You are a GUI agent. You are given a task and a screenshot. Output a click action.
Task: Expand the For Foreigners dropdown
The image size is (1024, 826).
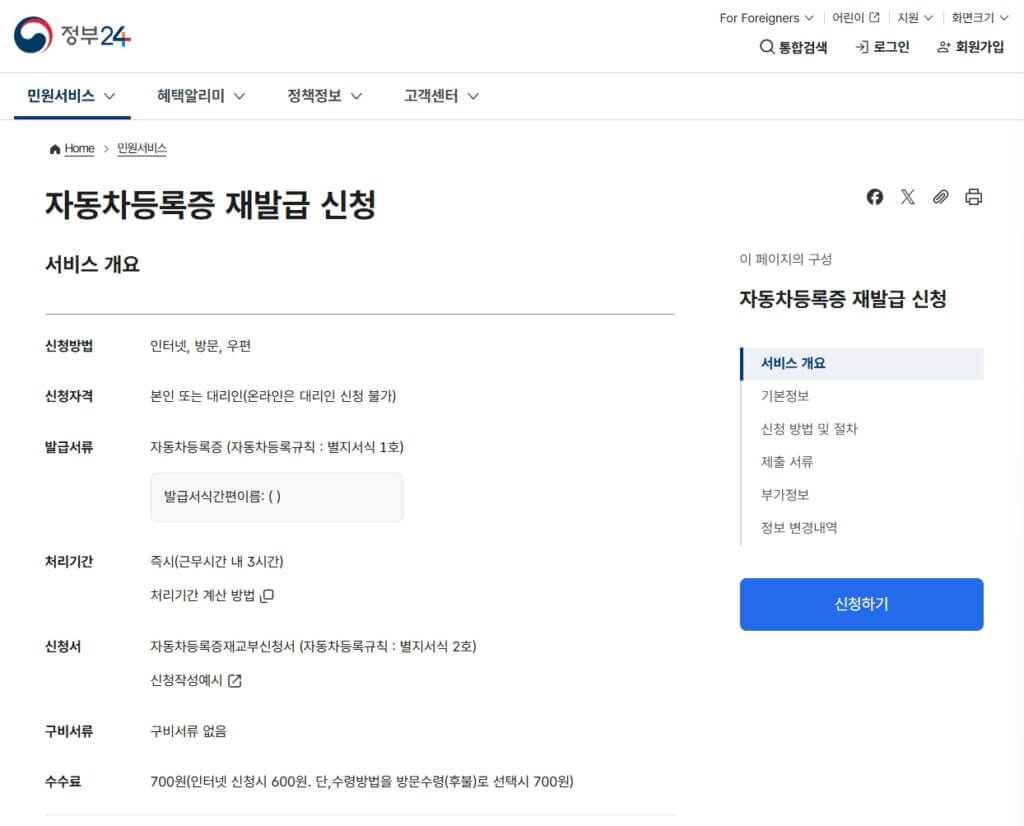[x=764, y=17]
